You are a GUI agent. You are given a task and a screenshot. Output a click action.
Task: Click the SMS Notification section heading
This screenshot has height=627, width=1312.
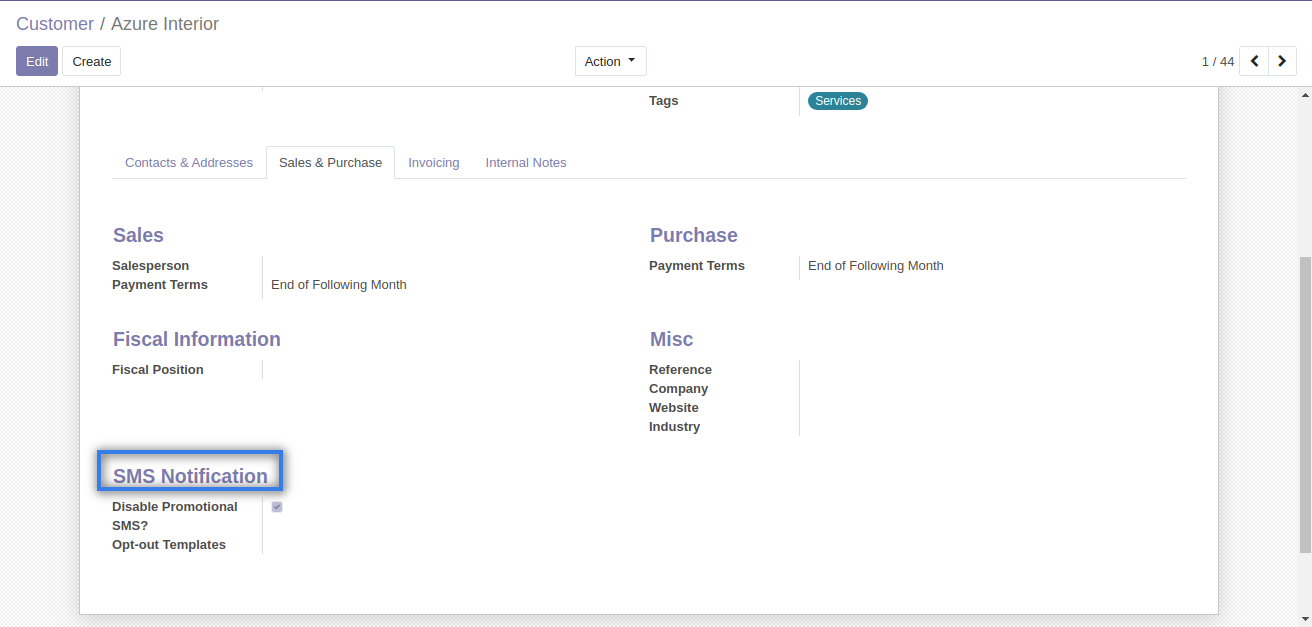pos(190,476)
